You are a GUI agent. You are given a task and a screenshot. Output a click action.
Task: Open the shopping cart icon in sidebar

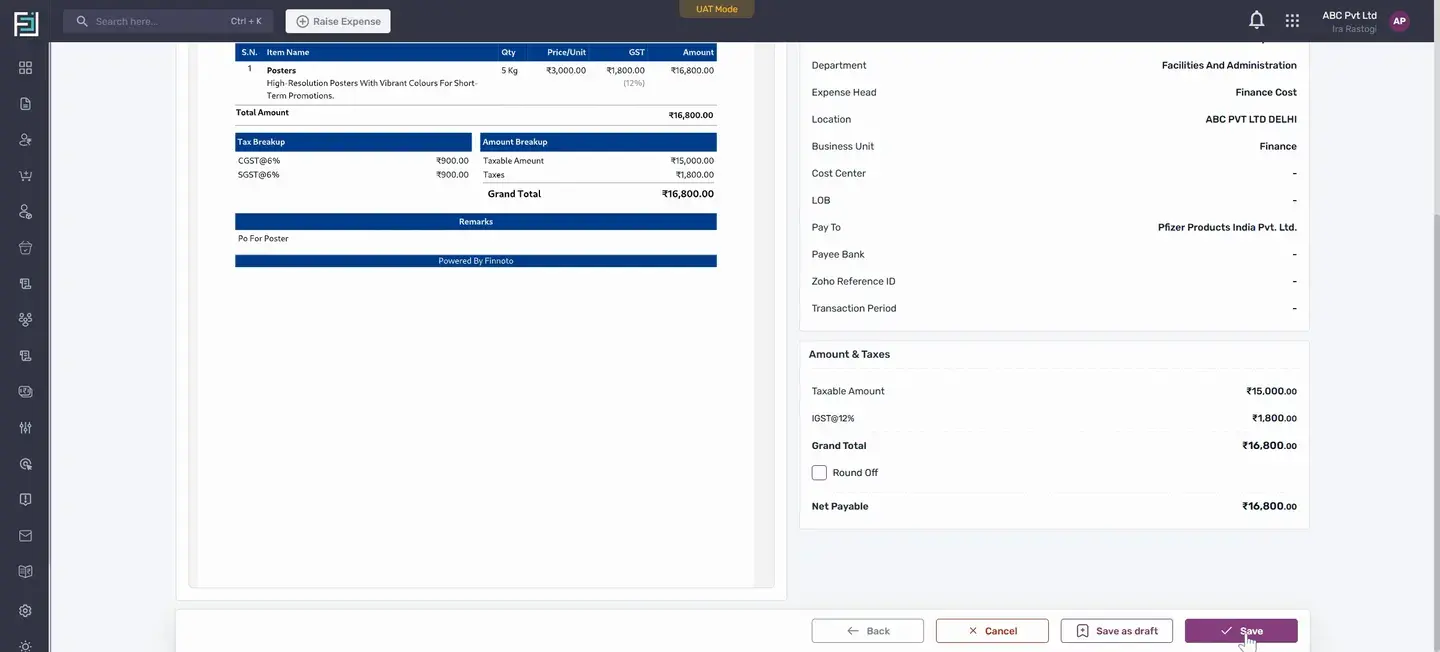coord(25,176)
